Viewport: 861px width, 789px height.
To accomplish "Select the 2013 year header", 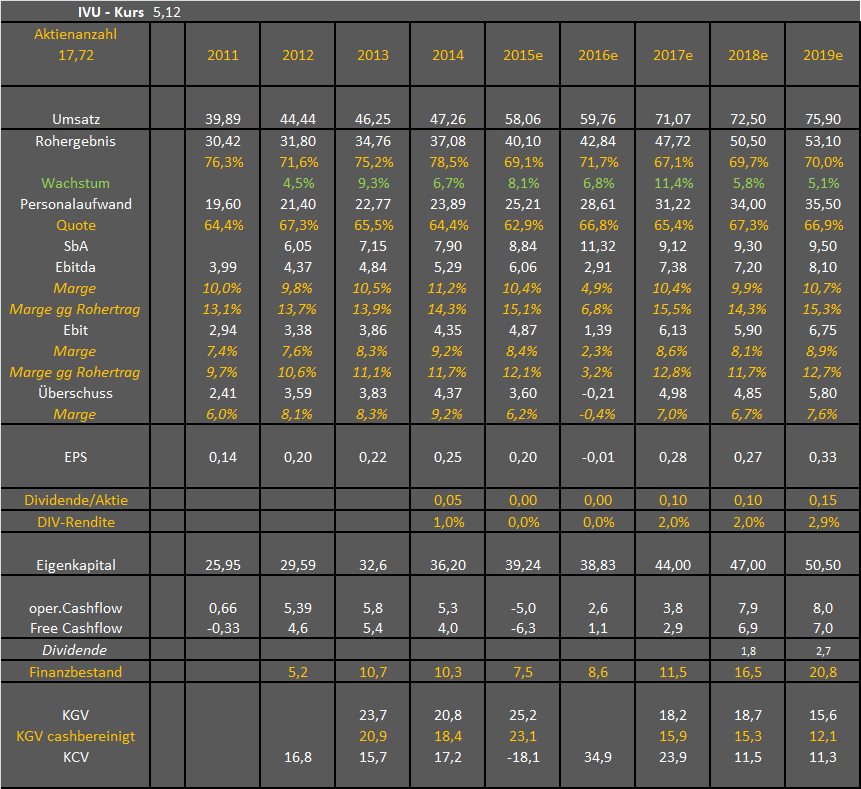I will point(373,55).
